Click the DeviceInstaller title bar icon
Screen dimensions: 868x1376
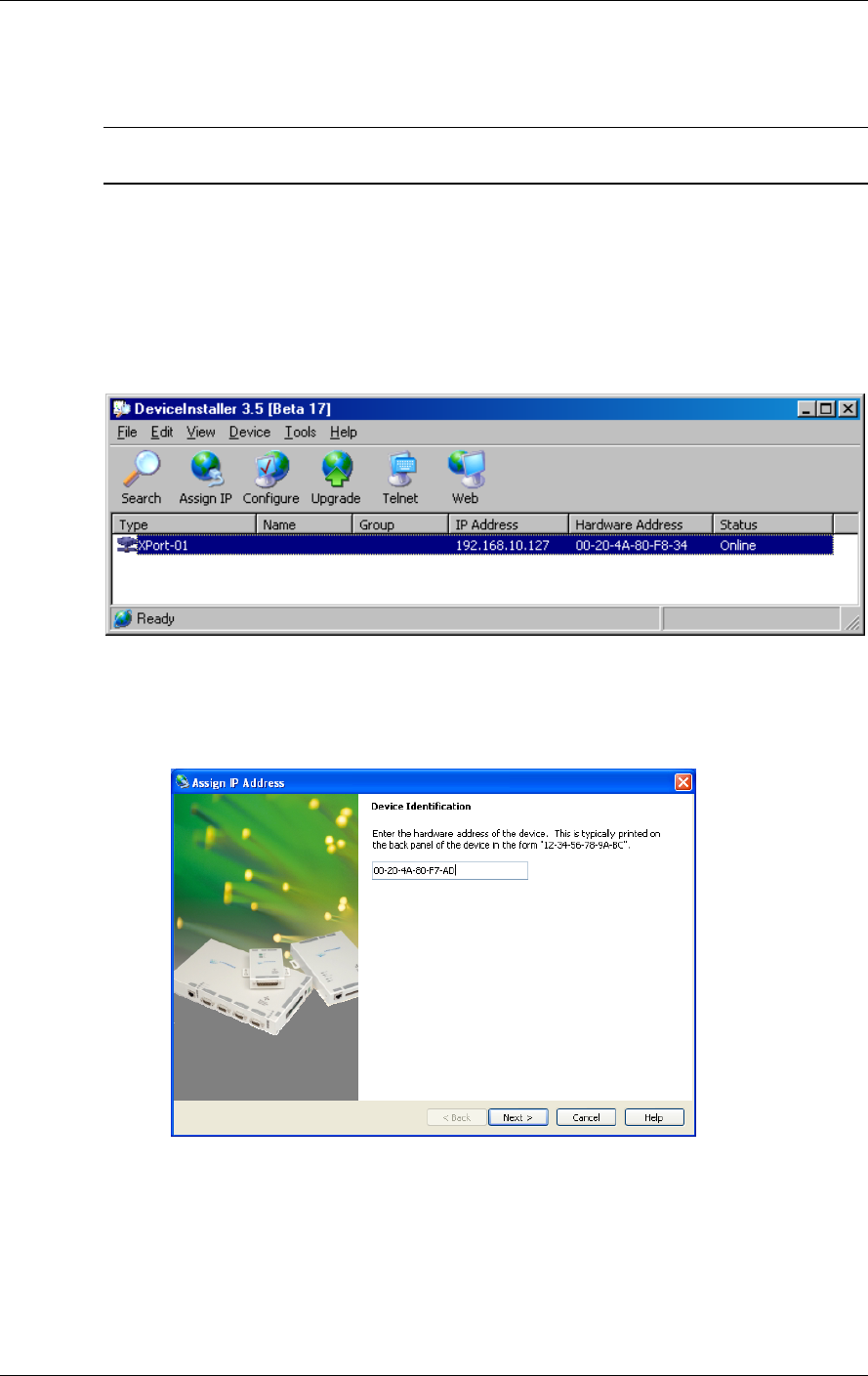pyautogui.click(x=121, y=408)
